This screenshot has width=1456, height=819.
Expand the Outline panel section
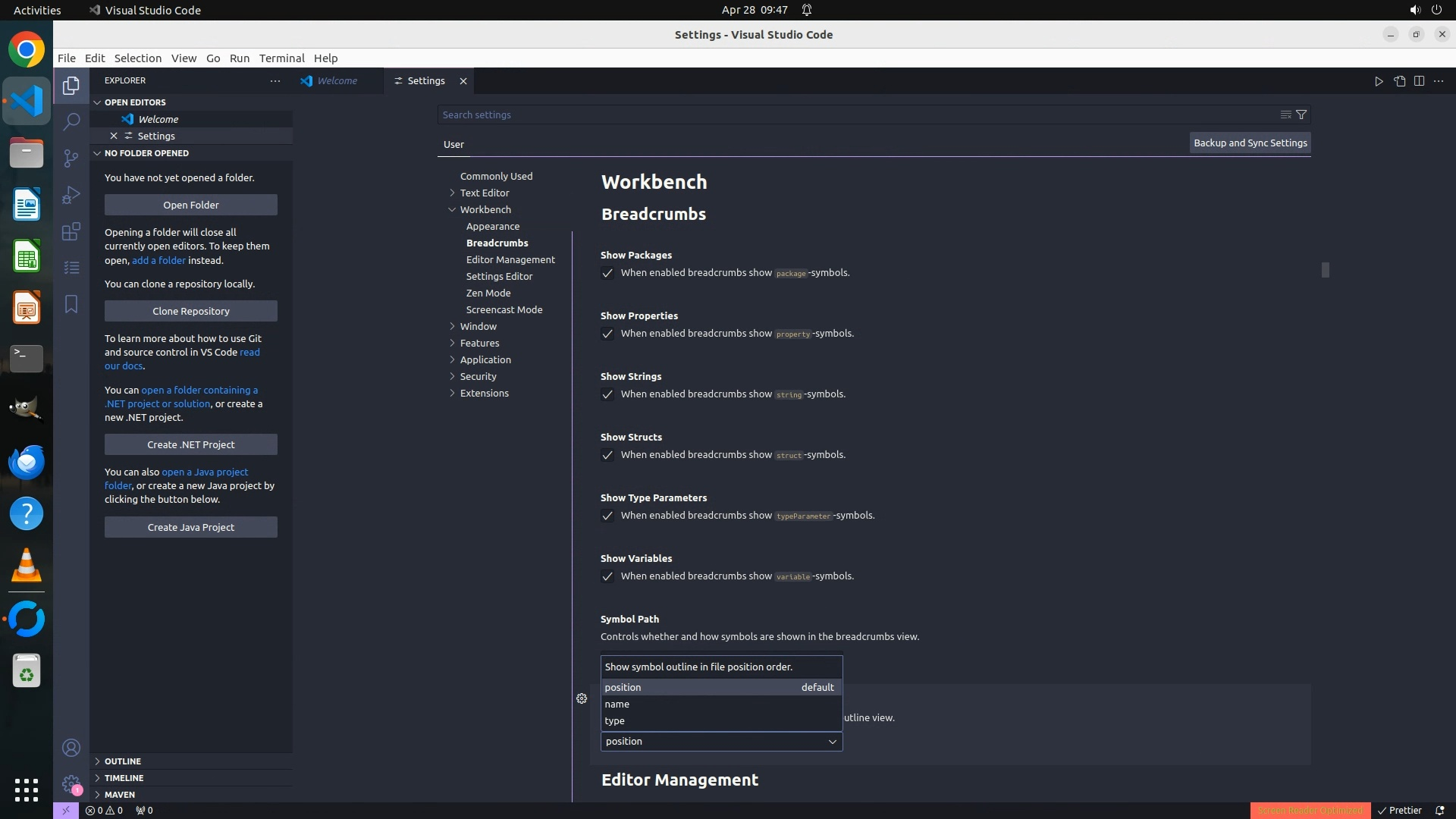click(123, 761)
